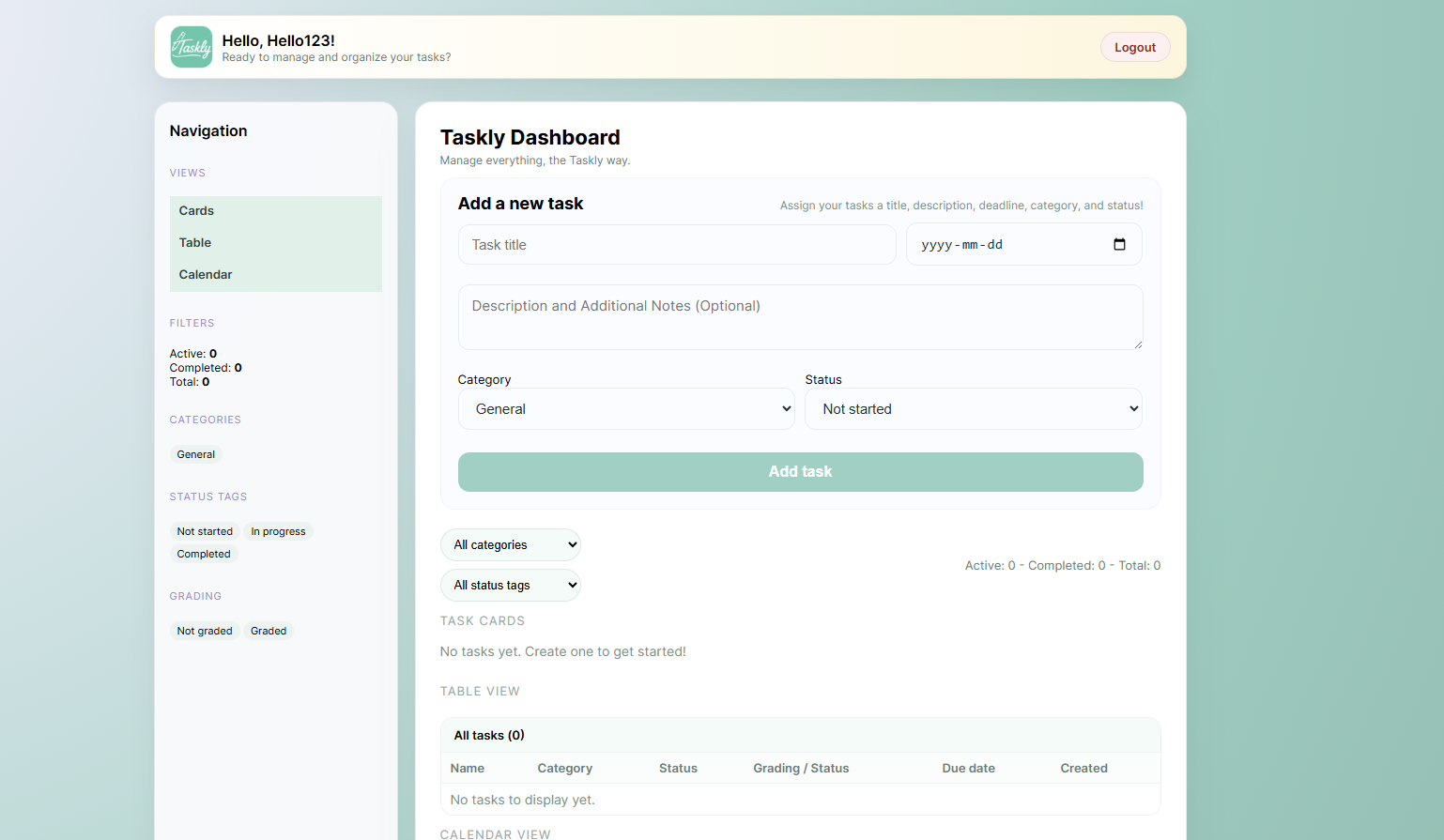The height and width of the screenshot is (840, 1444).
Task: Open the Calendar view
Action: [205, 274]
